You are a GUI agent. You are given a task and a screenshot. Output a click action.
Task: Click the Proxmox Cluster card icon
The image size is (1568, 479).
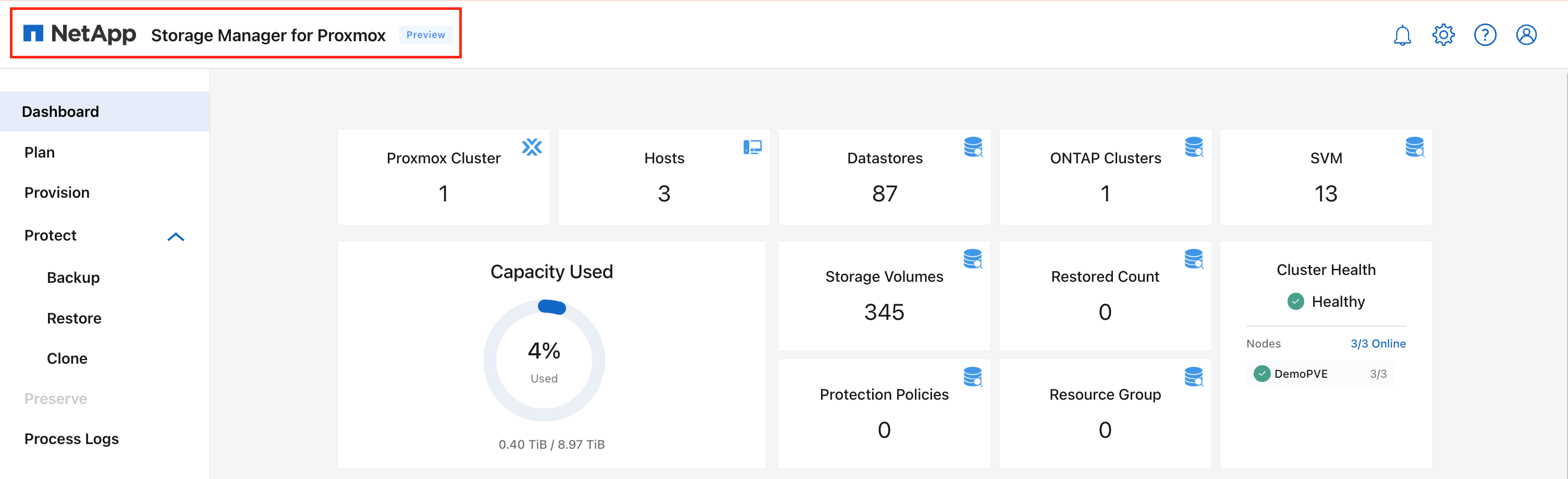click(532, 147)
